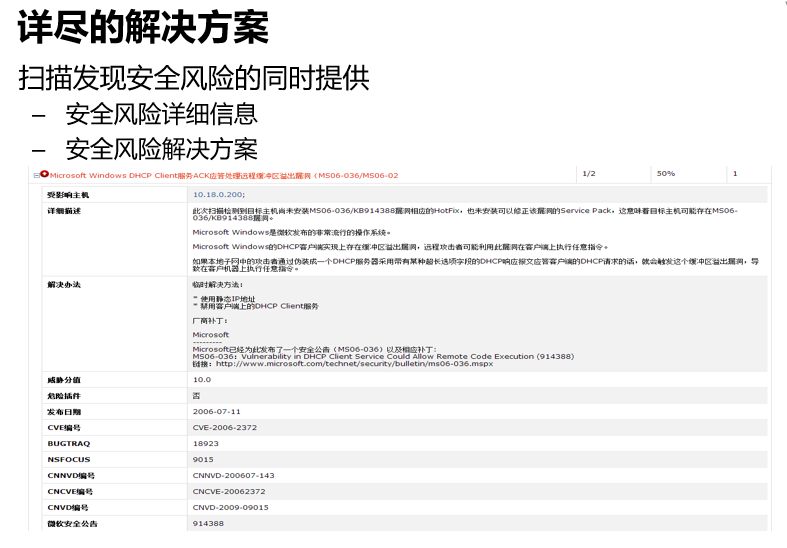
Task: Collapse the DHCP Client vulnerability entry
Action: pyautogui.click(x=36, y=176)
